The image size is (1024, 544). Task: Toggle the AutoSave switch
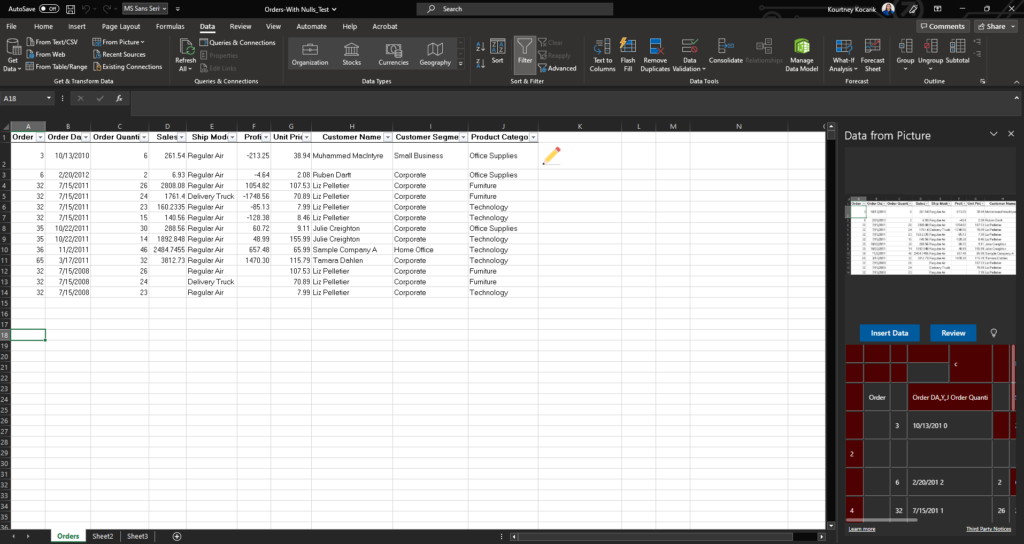click(48, 9)
